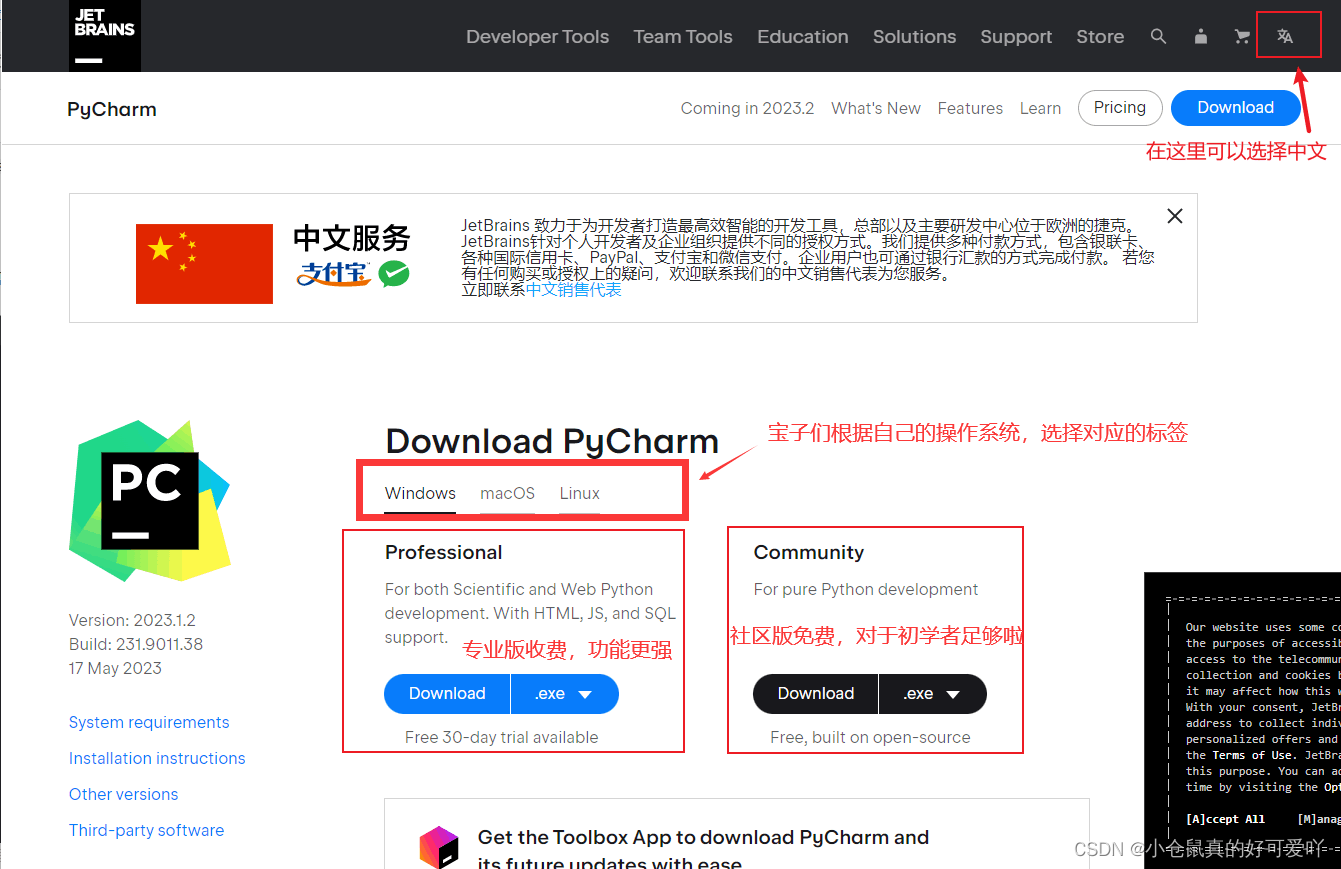This screenshot has height=869, width=1341.
Task: Select the Linux tab
Action: point(580,494)
